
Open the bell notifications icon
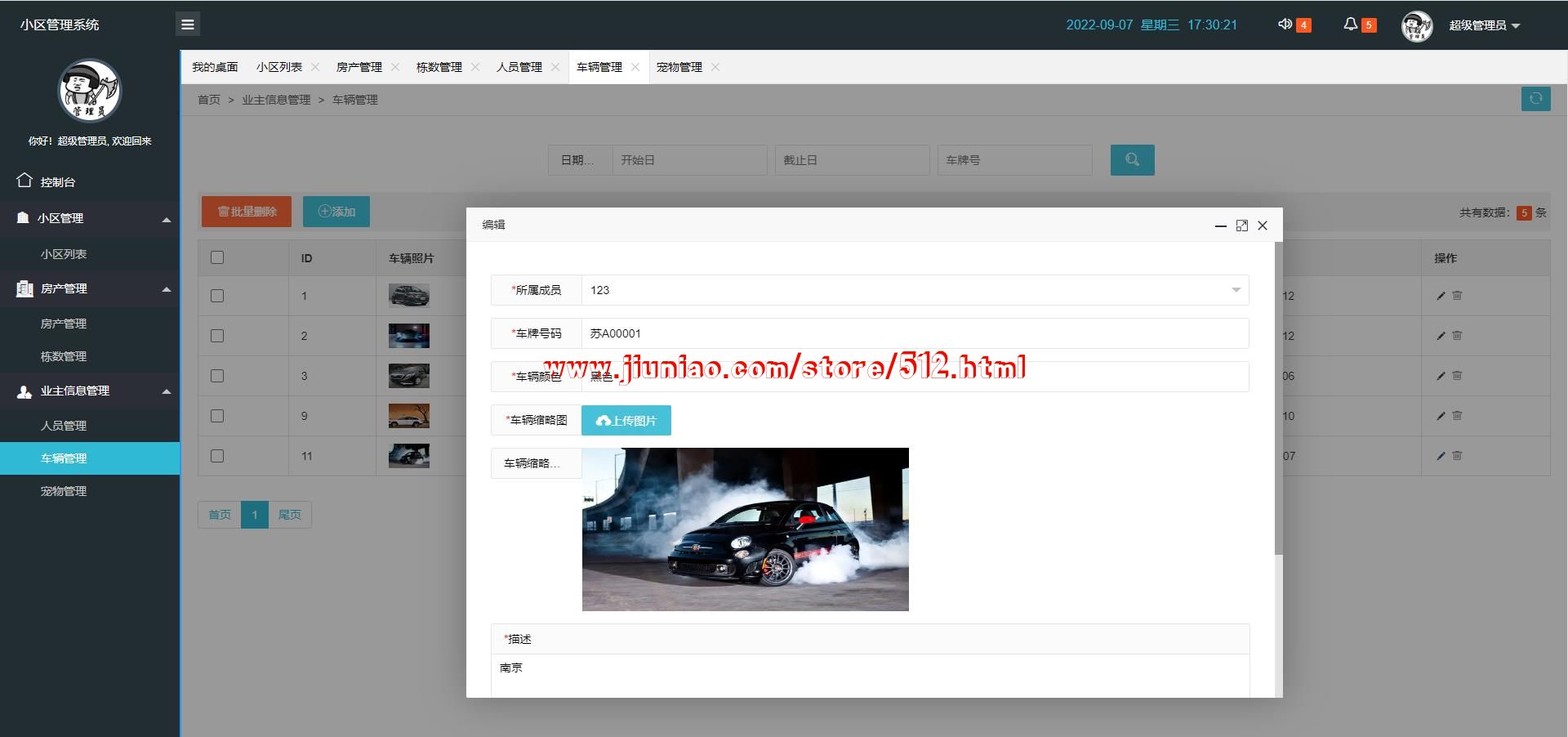coord(1350,25)
